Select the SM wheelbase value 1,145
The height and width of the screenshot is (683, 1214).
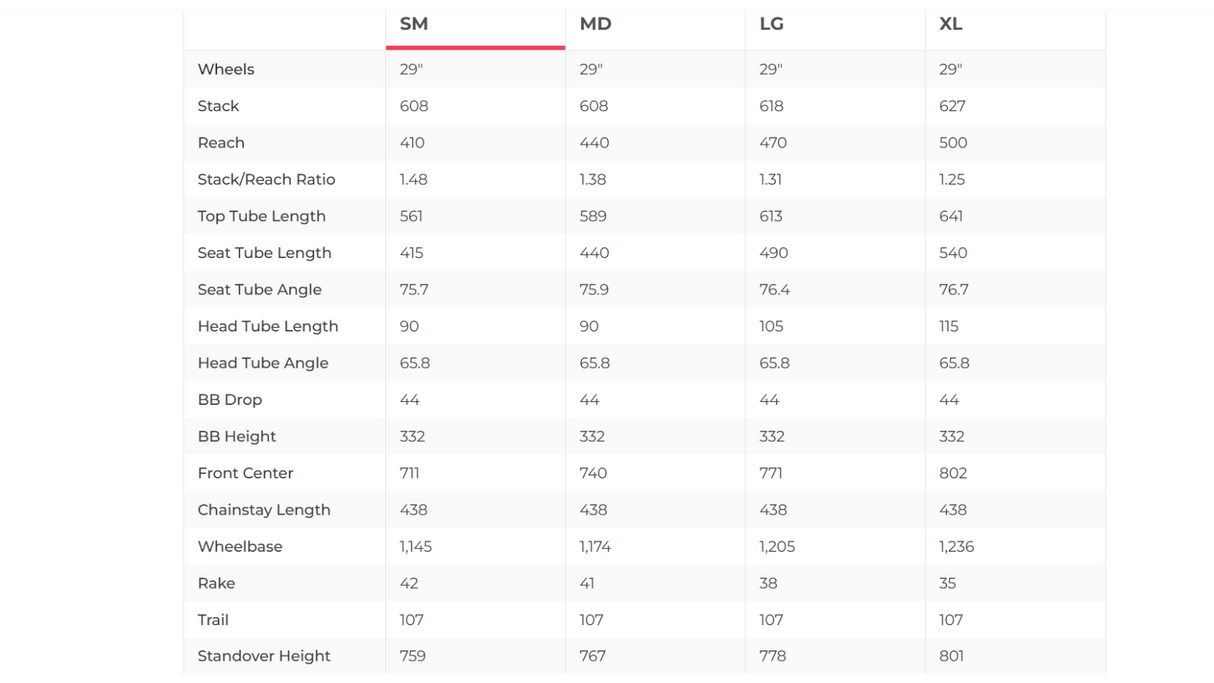coord(415,546)
